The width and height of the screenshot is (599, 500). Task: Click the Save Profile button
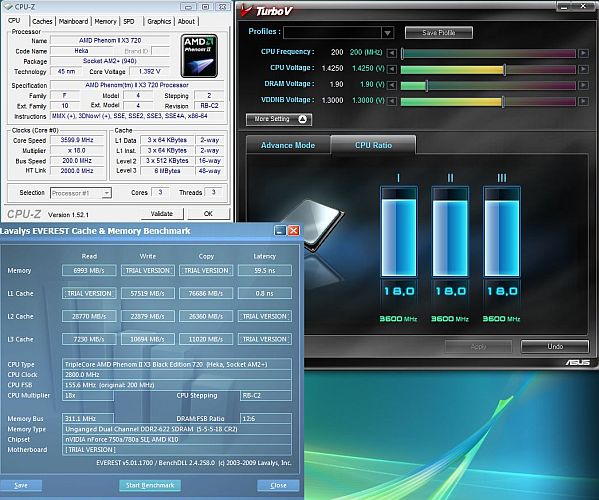click(x=439, y=33)
